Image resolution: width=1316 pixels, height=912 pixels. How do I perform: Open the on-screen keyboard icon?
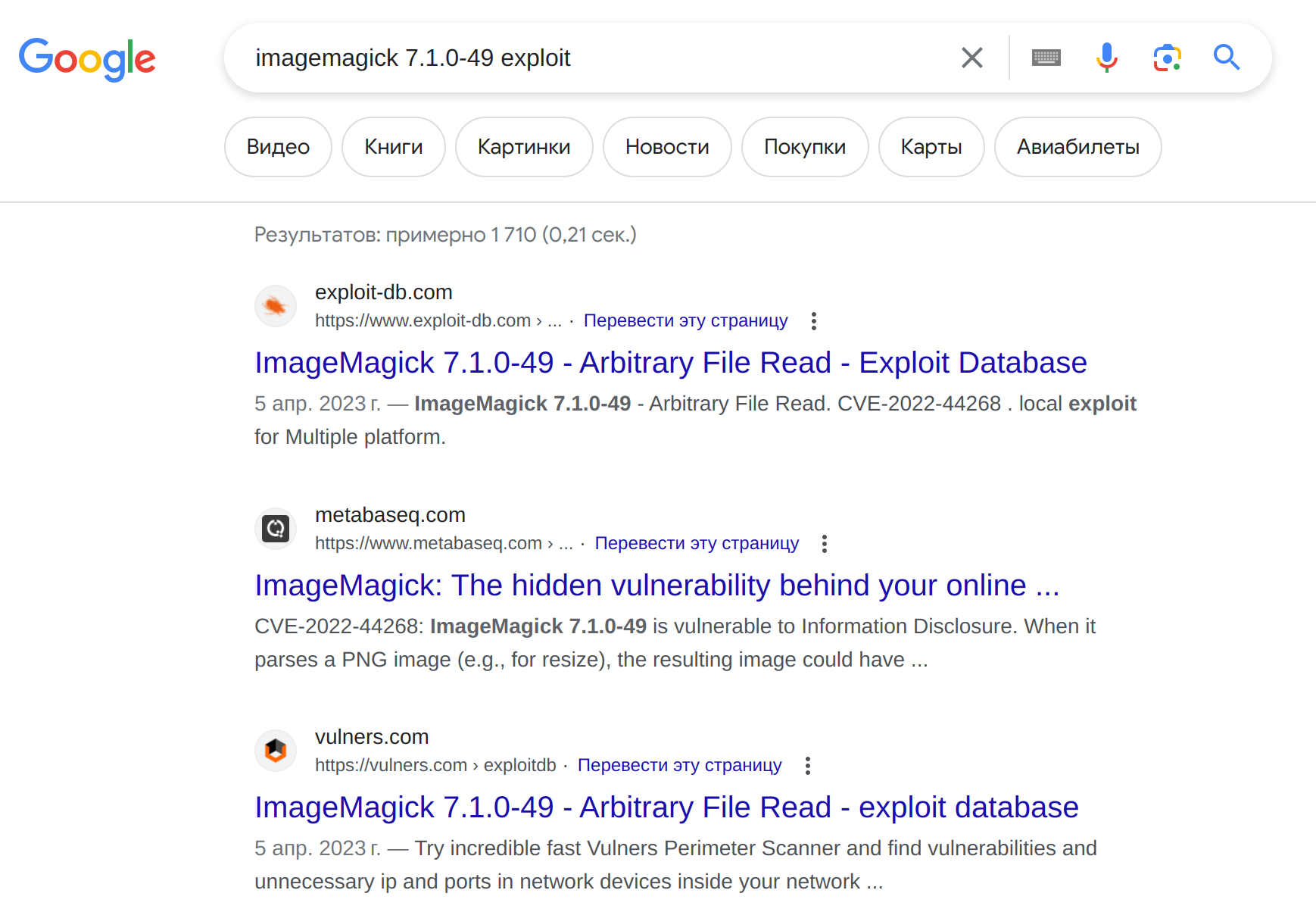point(1046,58)
